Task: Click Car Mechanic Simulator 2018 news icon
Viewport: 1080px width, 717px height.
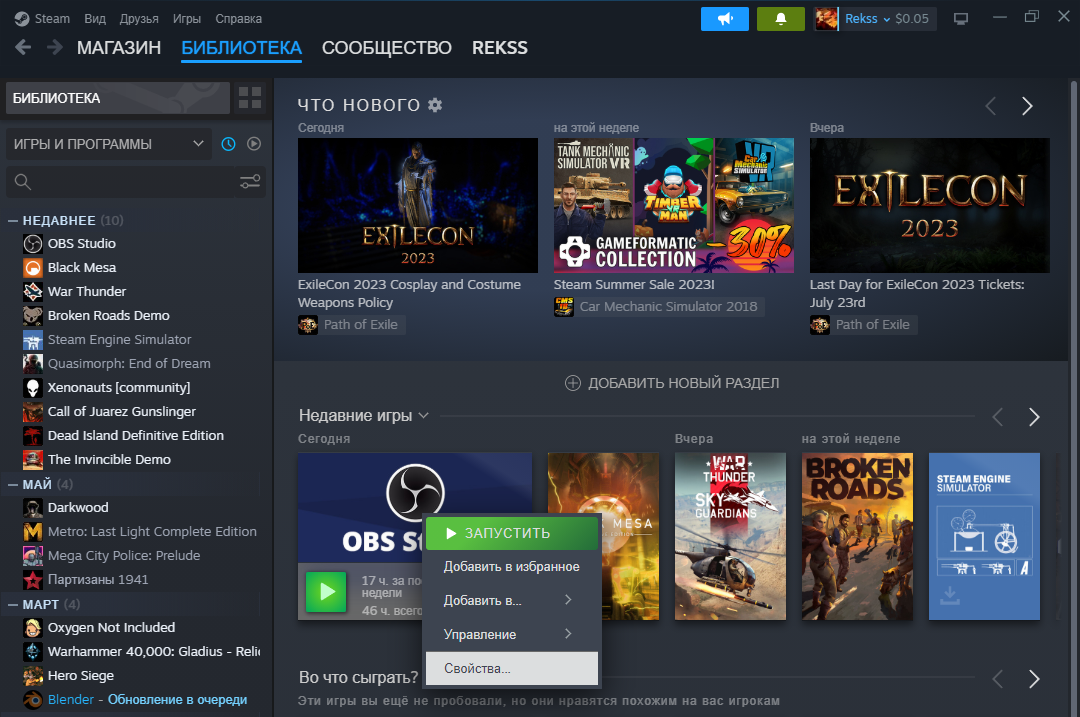Action: (564, 306)
